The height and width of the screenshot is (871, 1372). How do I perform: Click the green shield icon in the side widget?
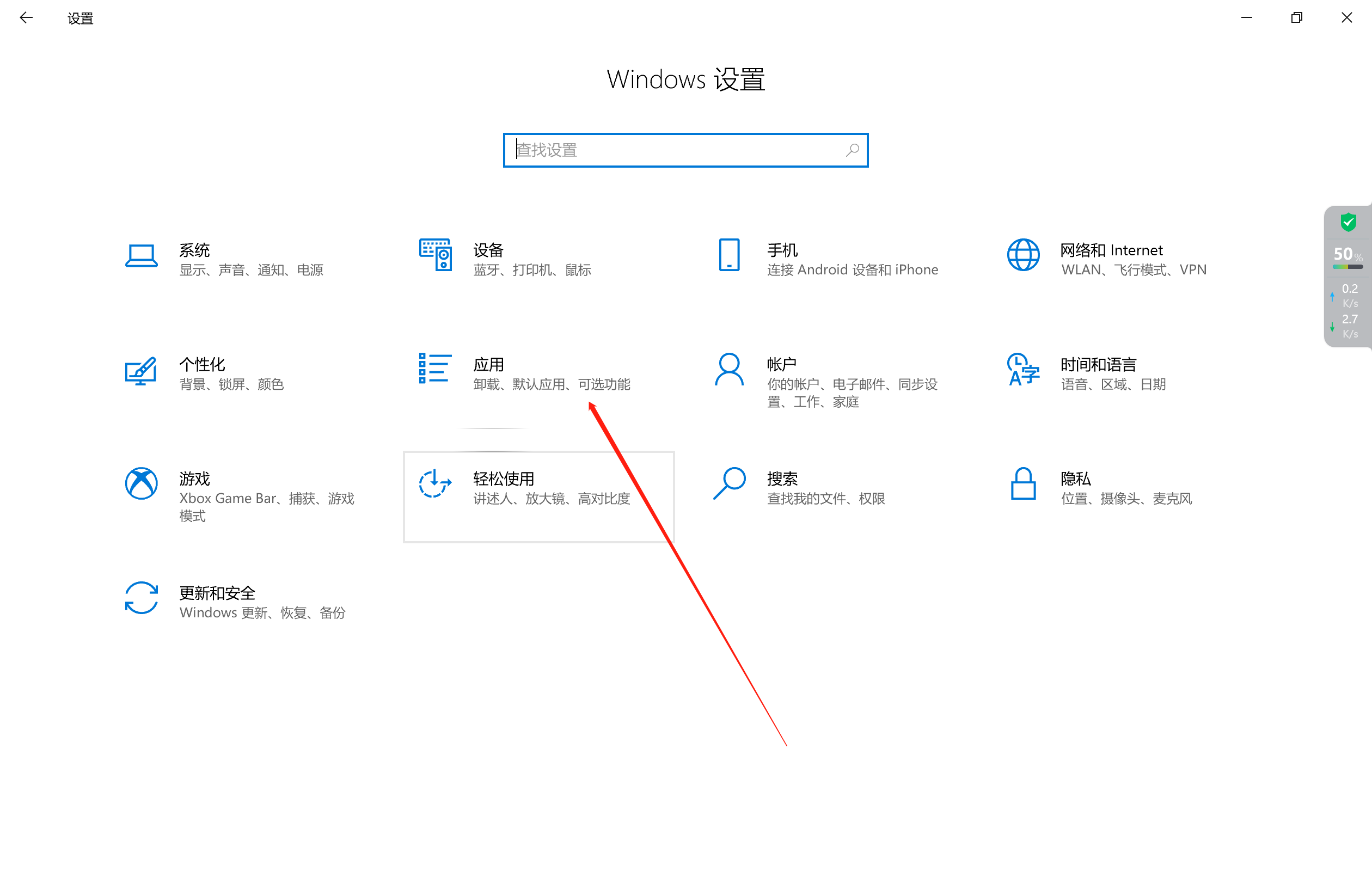[x=1348, y=222]
